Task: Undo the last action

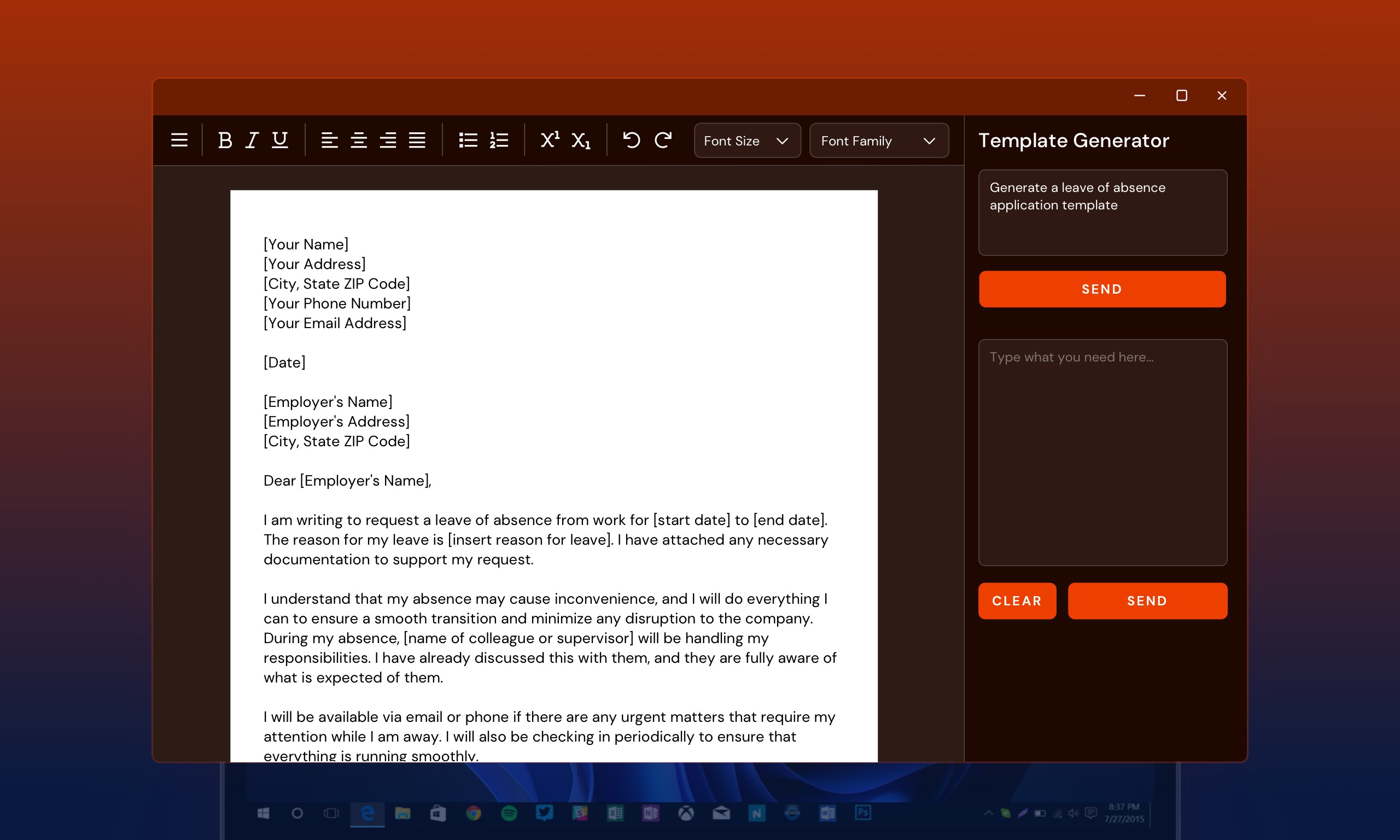Action: (631, 140)
